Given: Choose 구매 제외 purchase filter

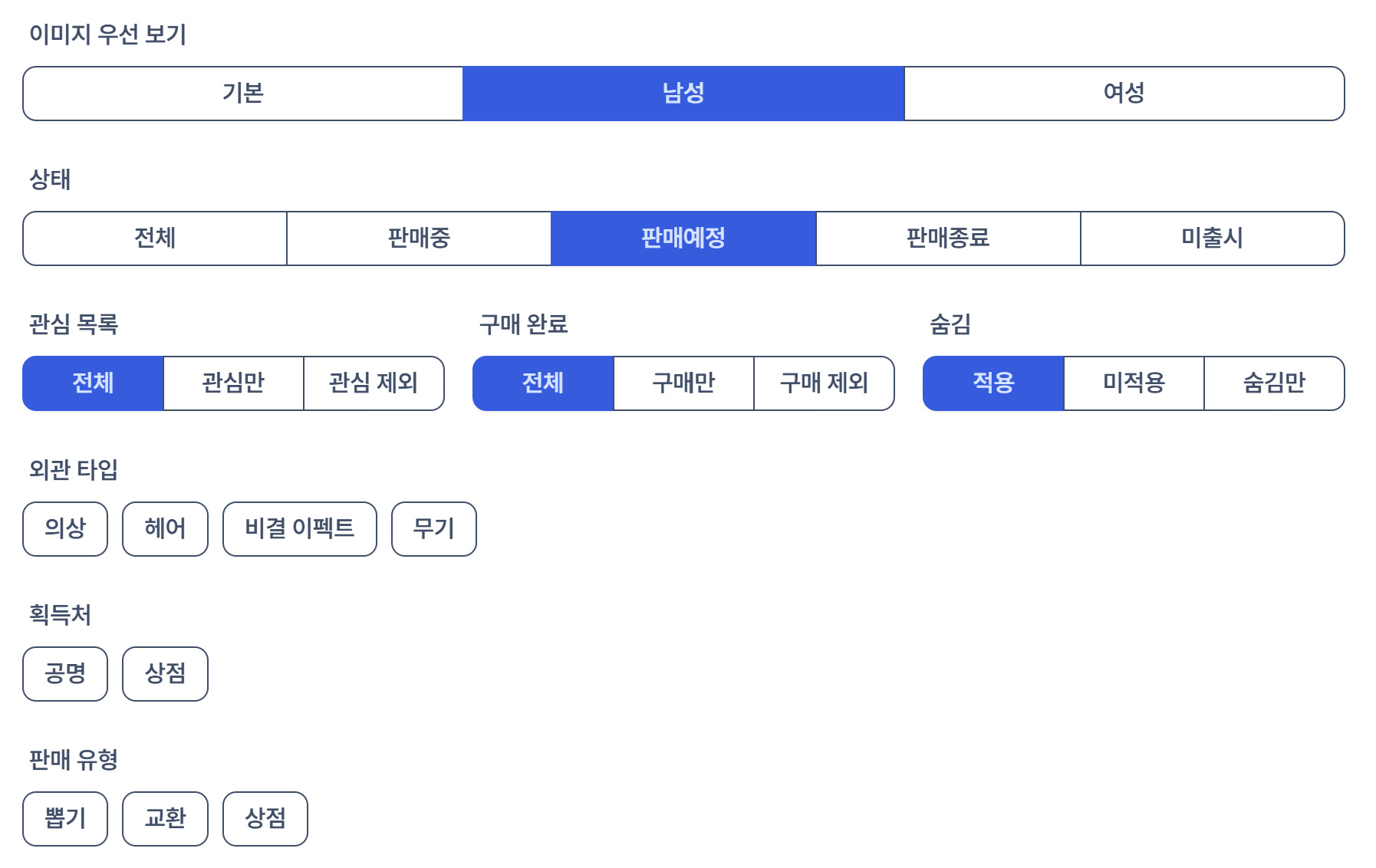Looking at the screenshot, I should [x=824, y=383].
